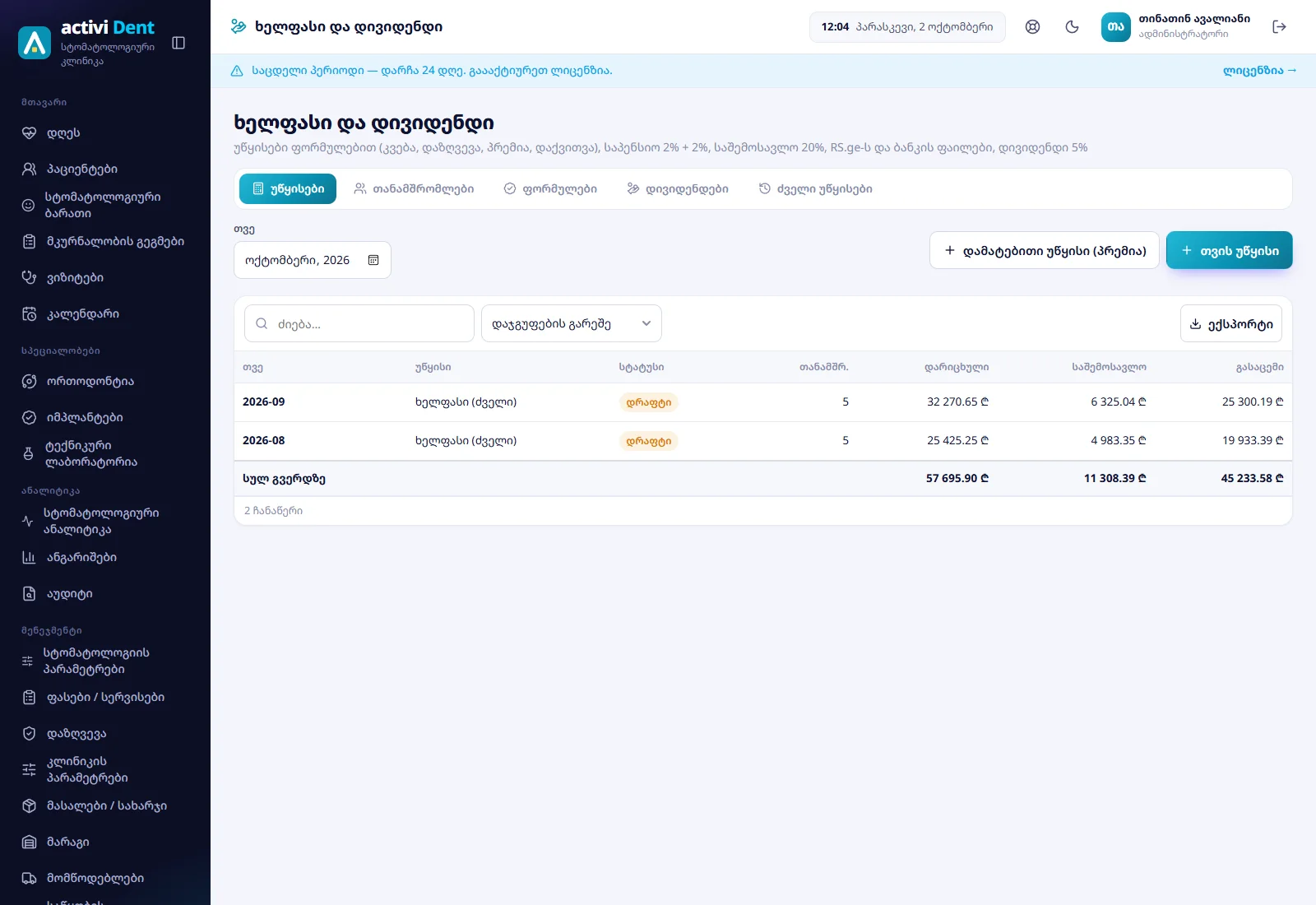
Task: Click თვის უწყისი button
Action: [x=1230, y=250]
